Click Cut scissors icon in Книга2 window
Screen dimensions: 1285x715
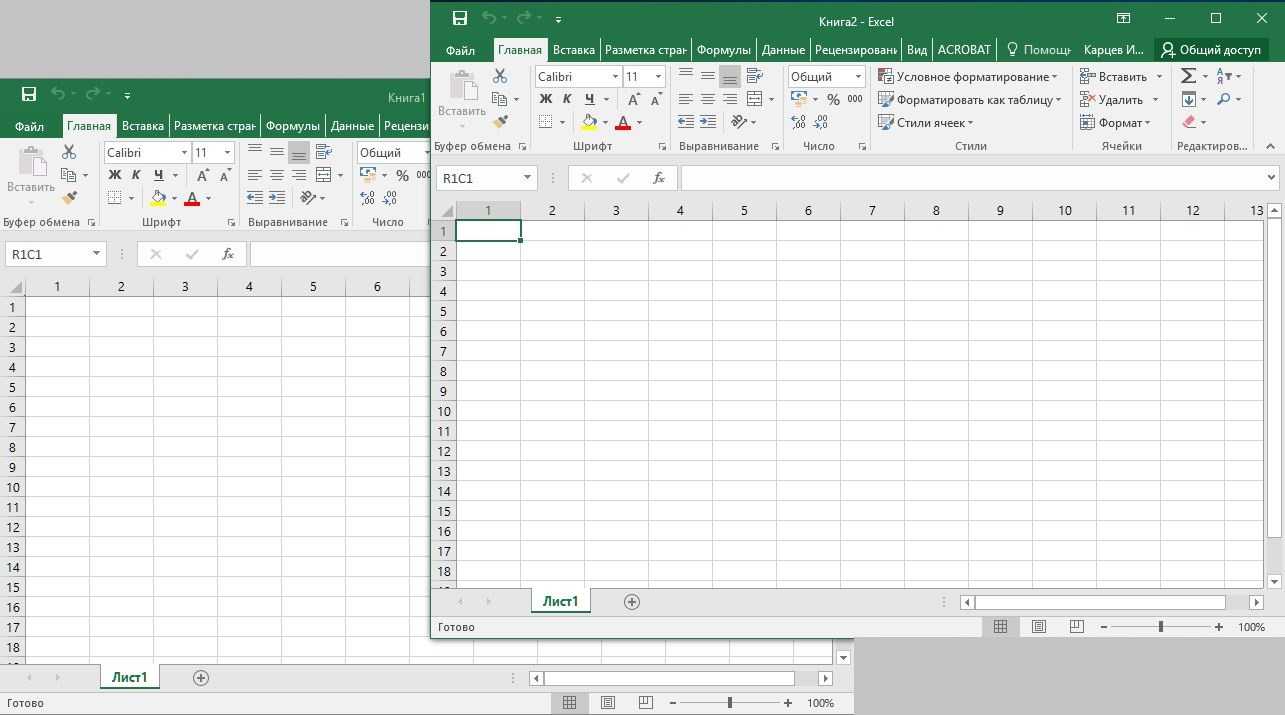[x=500, y=76]
